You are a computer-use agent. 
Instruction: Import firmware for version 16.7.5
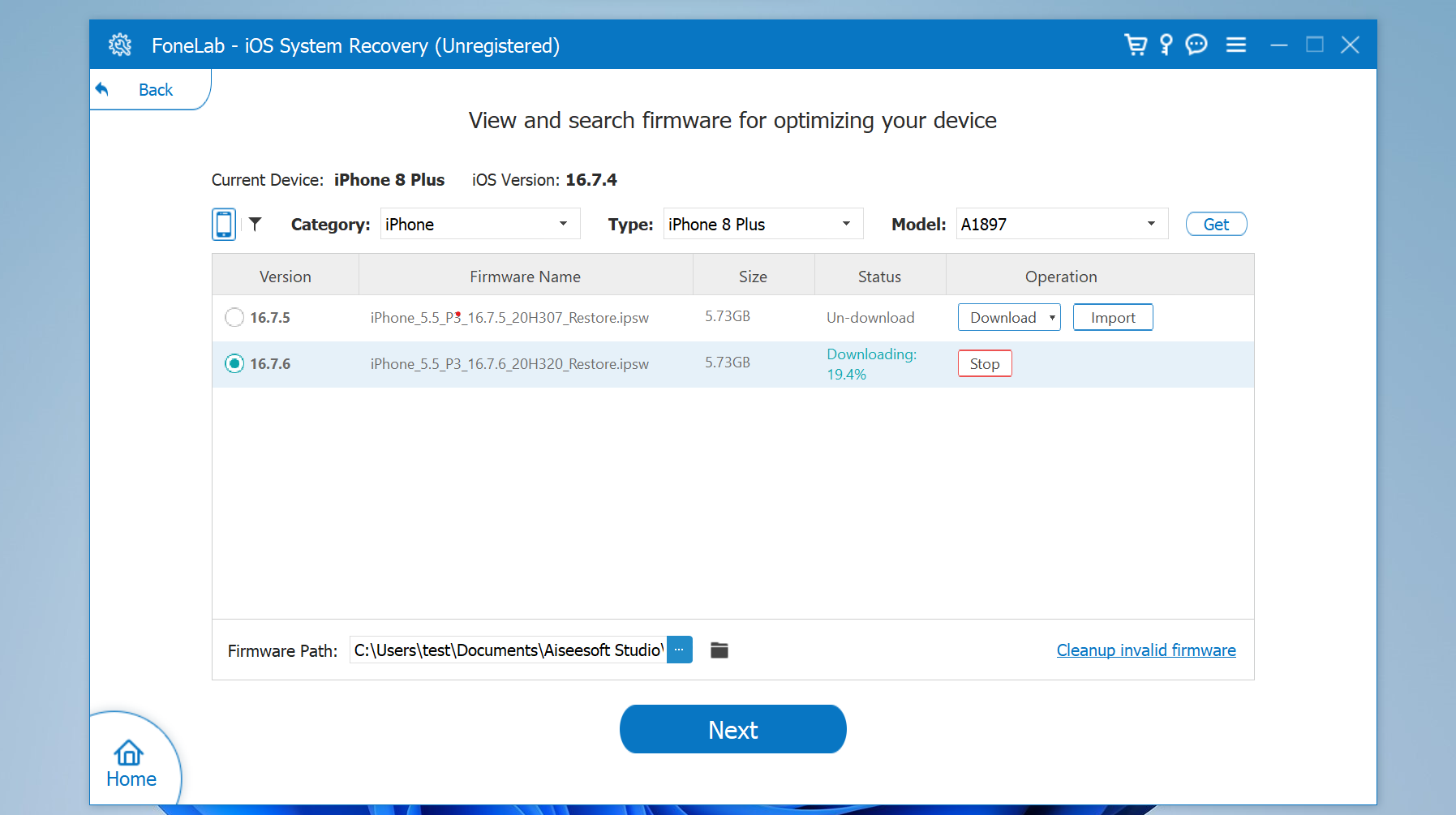(x=1113, y=317)
